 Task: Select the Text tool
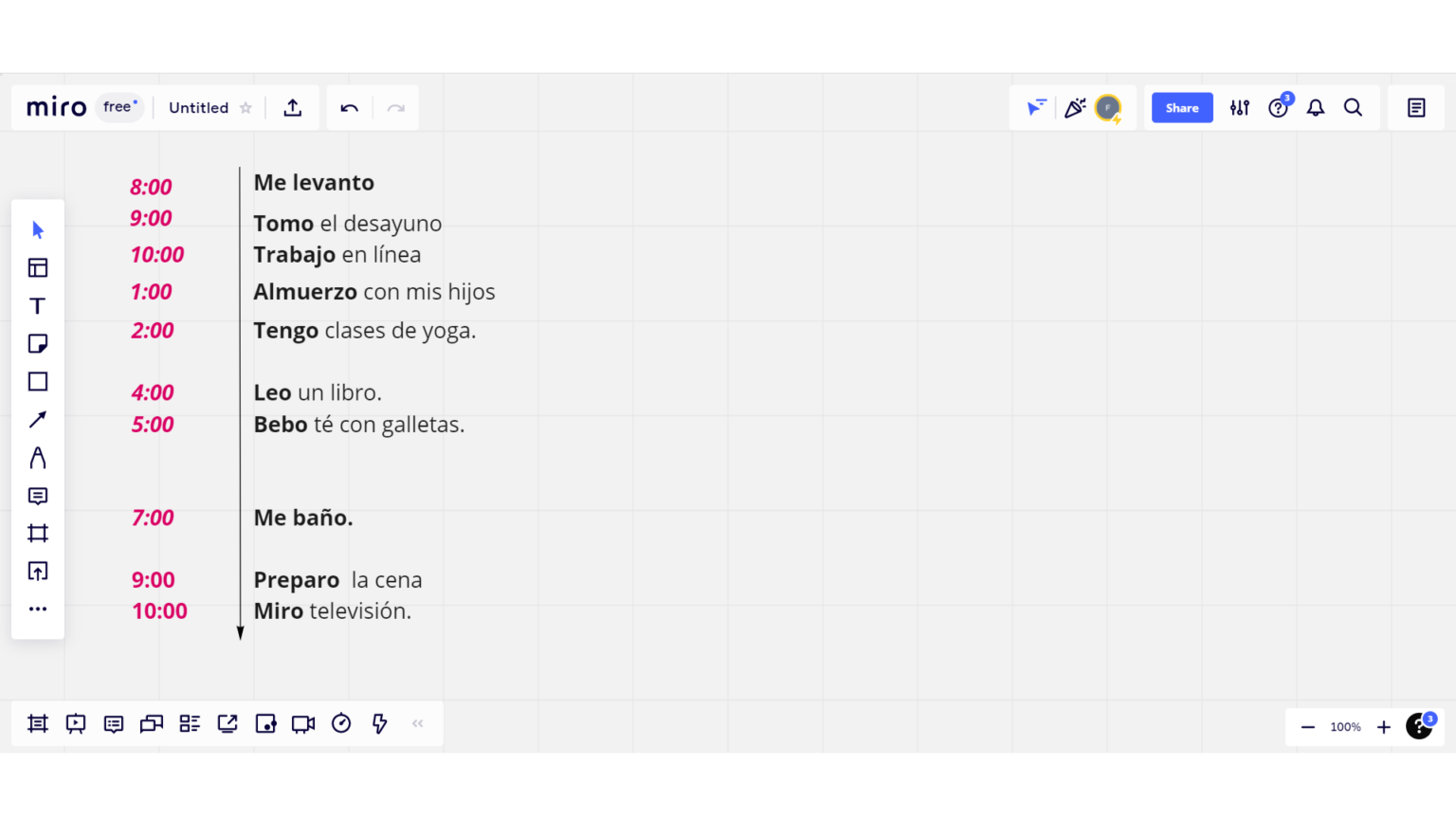coord(38,305)
